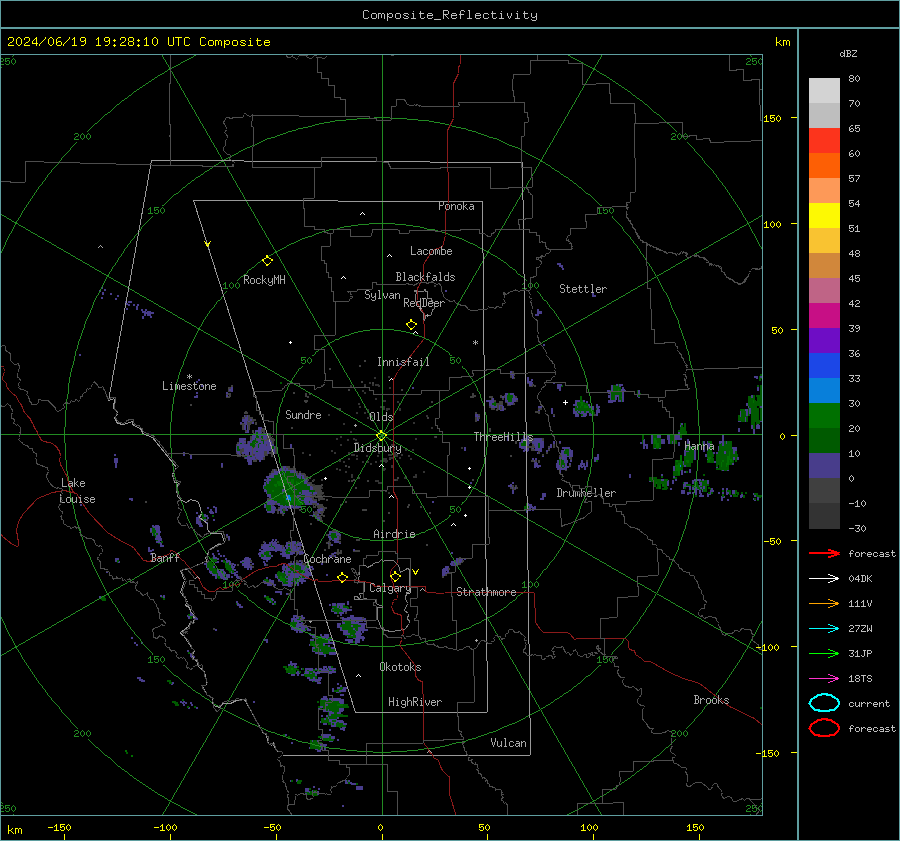Click the Hanna label
The width and height of the screenshot is (900, 841).
[x=699, y=446]
